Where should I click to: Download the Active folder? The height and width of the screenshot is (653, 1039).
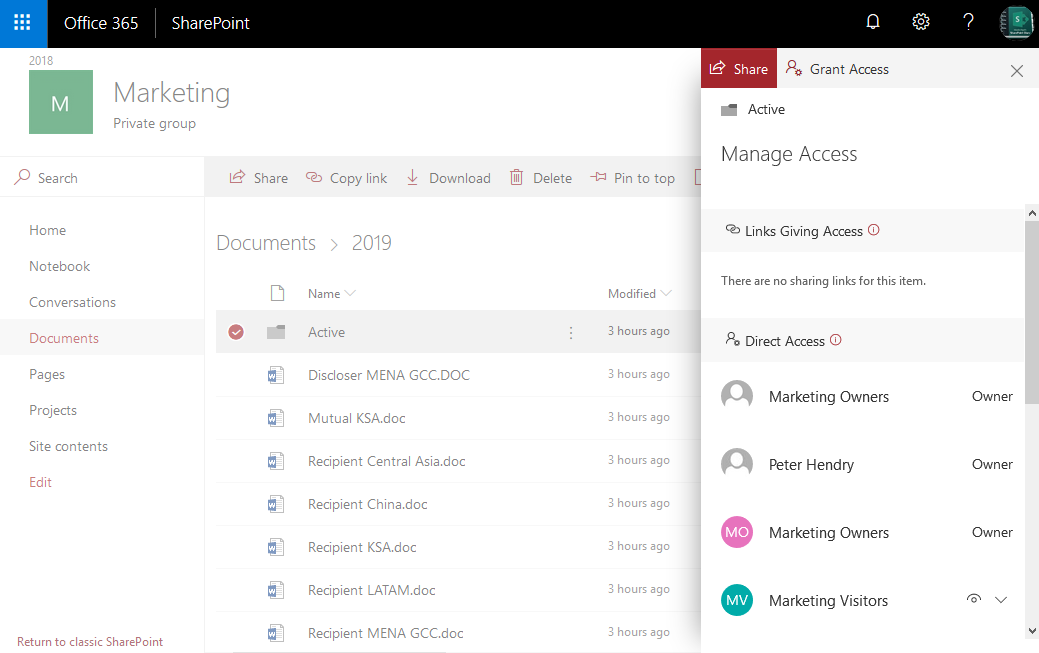coord(448,177)
